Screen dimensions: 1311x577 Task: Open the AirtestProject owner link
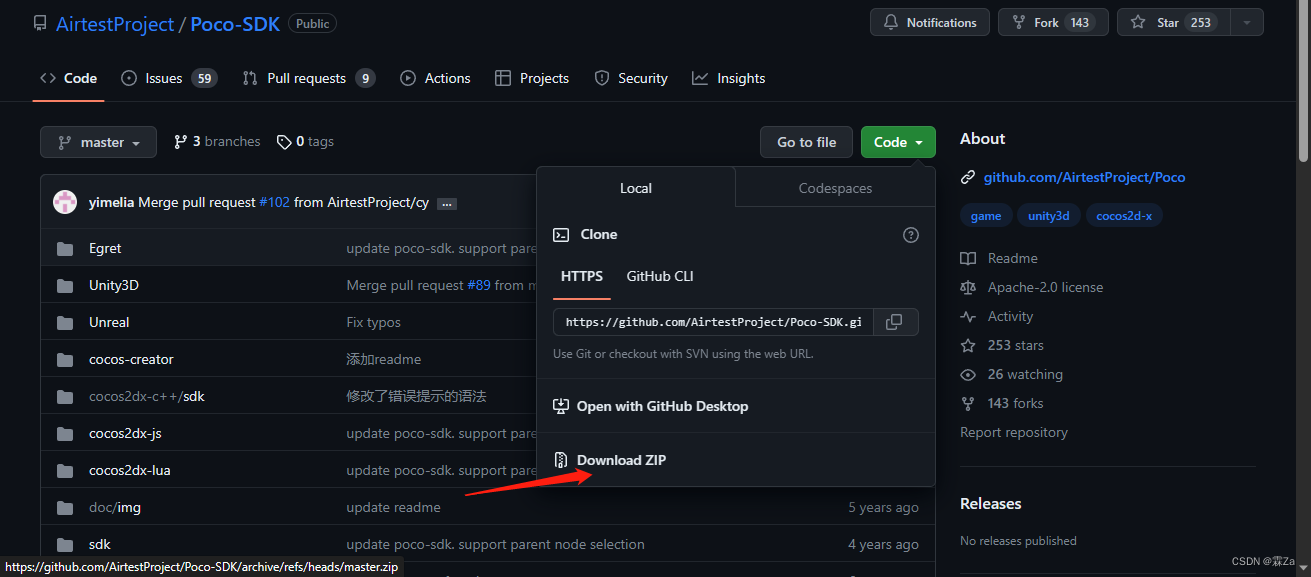115,24
